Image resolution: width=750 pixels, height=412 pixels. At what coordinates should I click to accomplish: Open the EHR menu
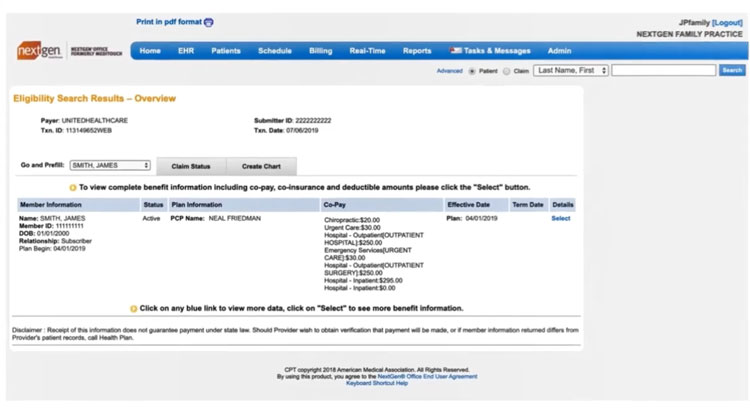[186, 51]
